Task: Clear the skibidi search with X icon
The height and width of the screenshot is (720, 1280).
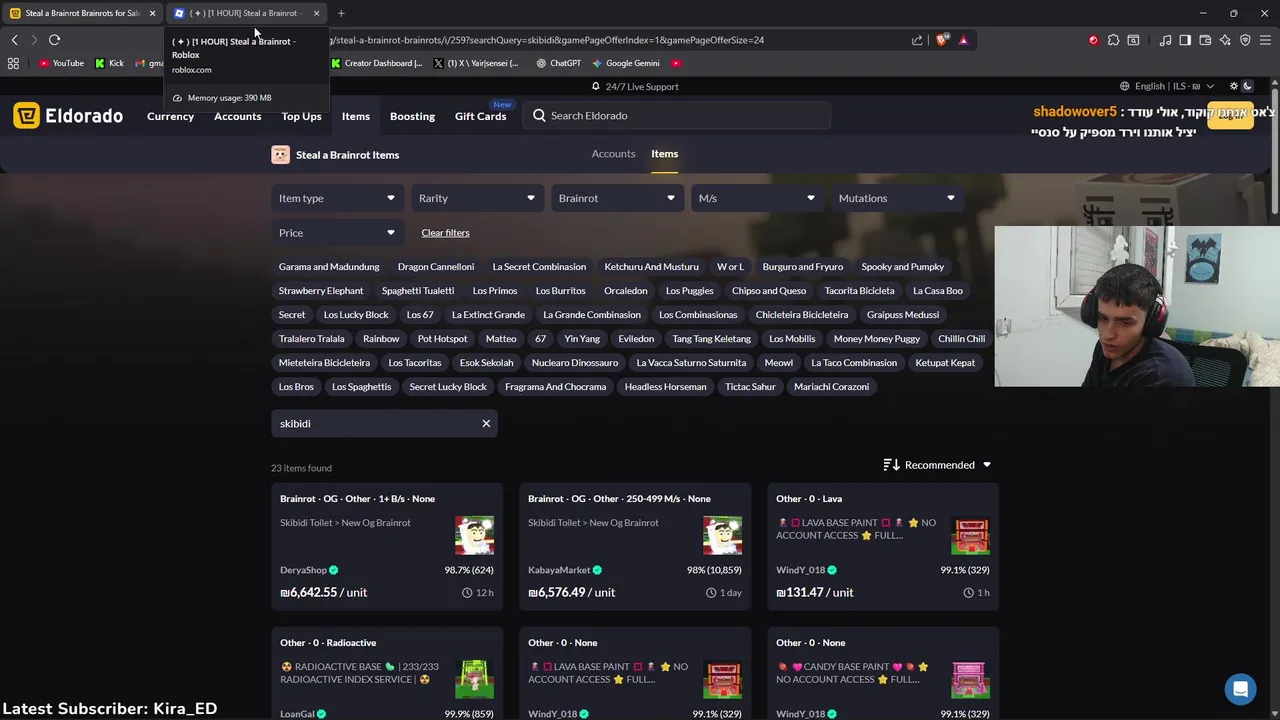Action: [486, 424]
